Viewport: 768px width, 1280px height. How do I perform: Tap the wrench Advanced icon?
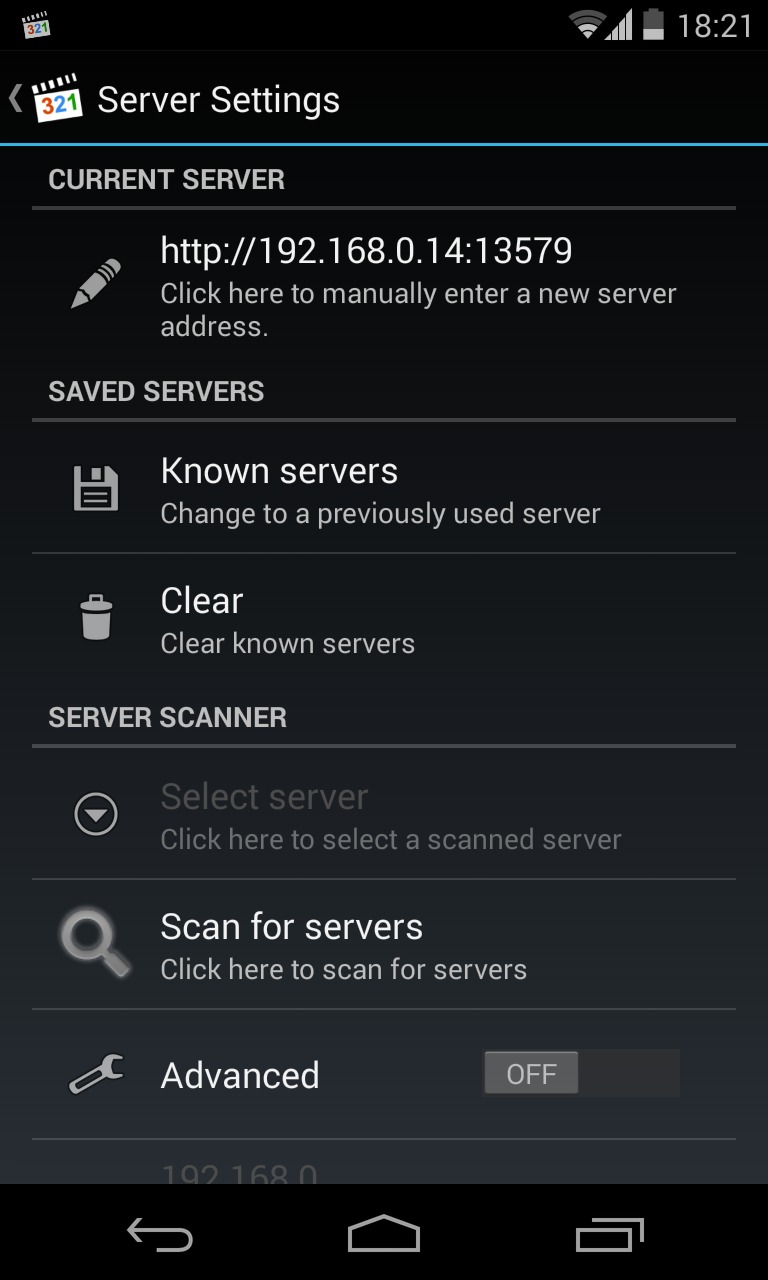(96, 1074)
